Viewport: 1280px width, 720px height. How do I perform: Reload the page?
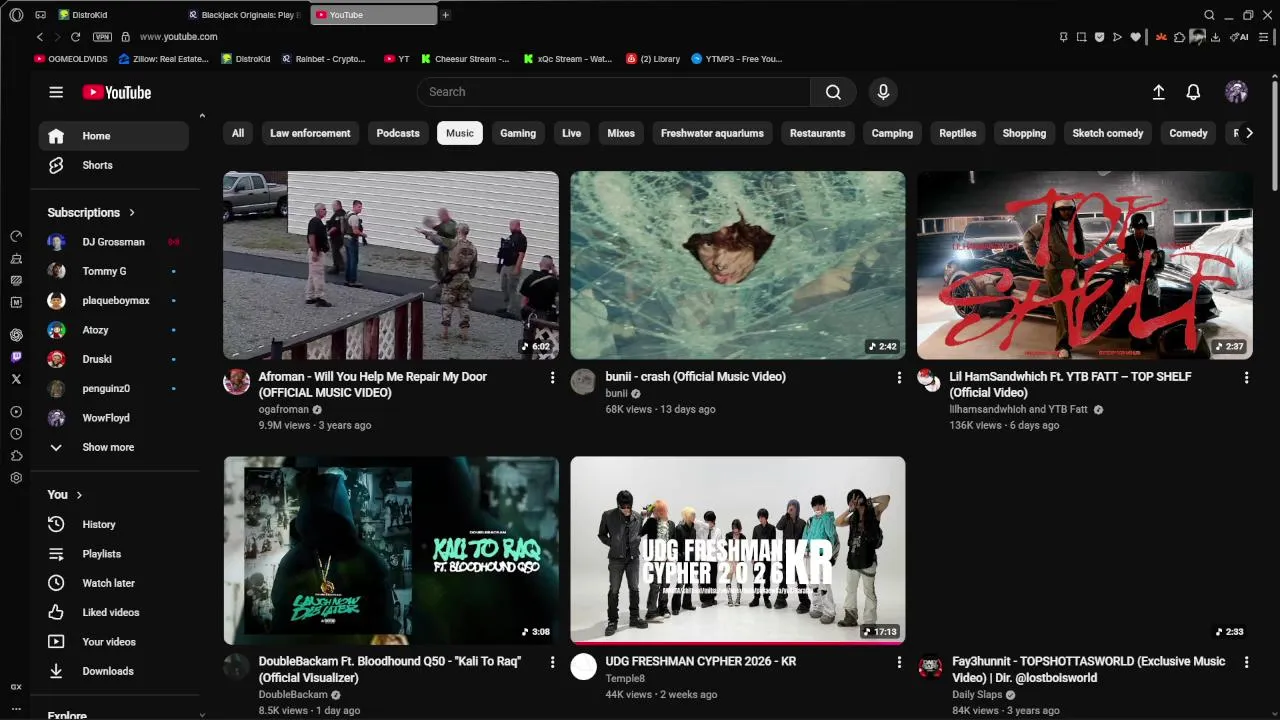click(x=75, y=37)
